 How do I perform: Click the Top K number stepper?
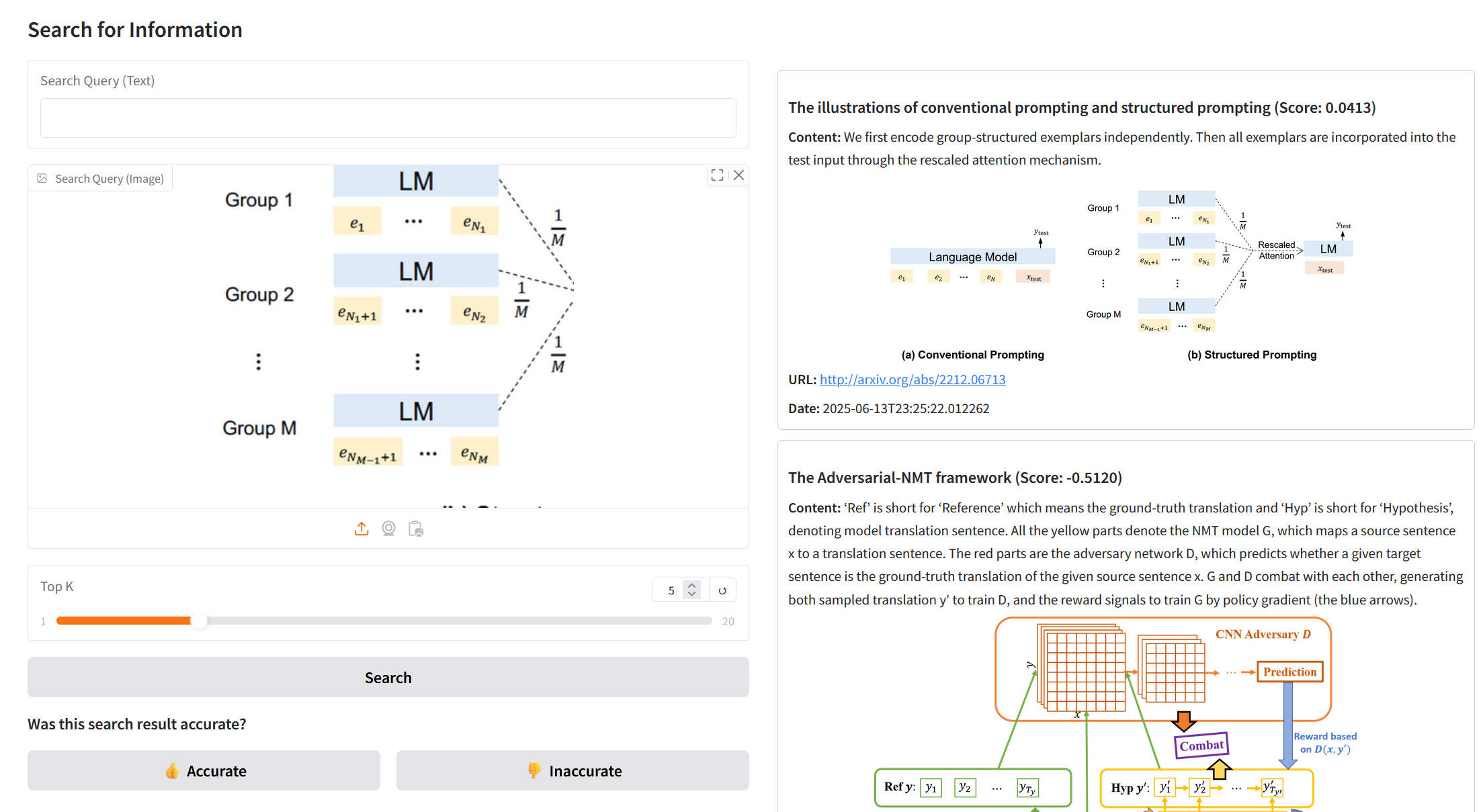692,590
